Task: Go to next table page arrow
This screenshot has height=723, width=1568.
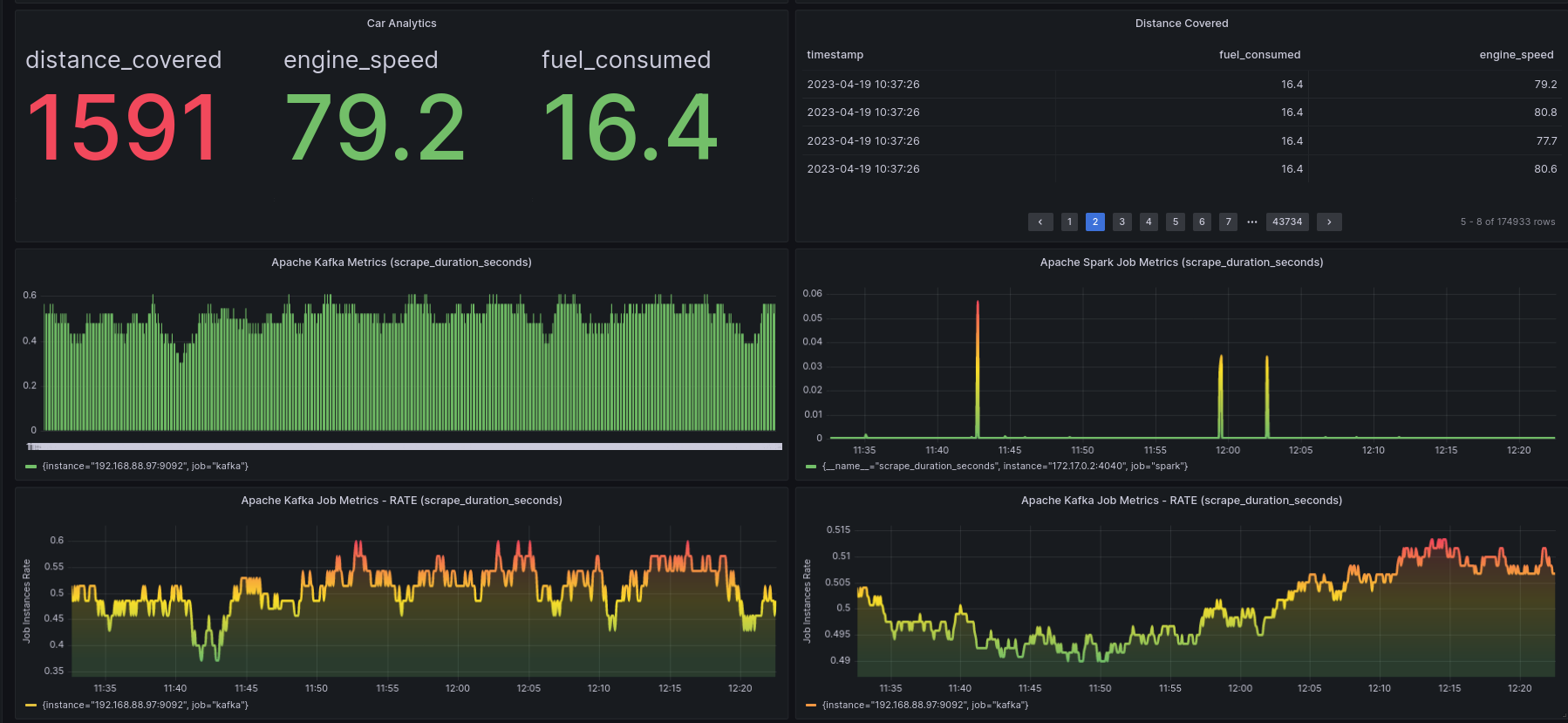Action: coord(1329,222)
